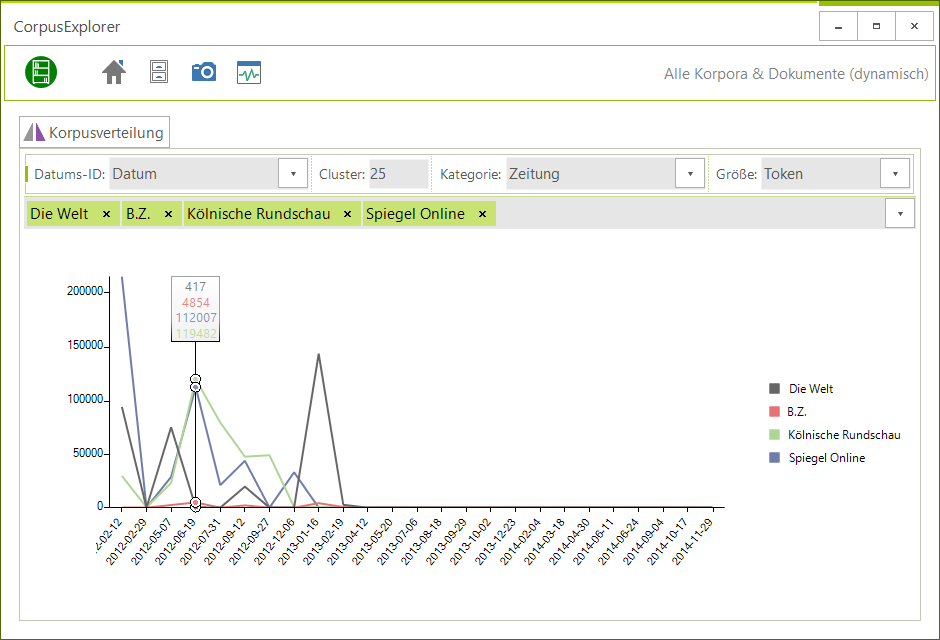Open the newspaper selection dropdown arrow
940x640 pixels.
900,214
